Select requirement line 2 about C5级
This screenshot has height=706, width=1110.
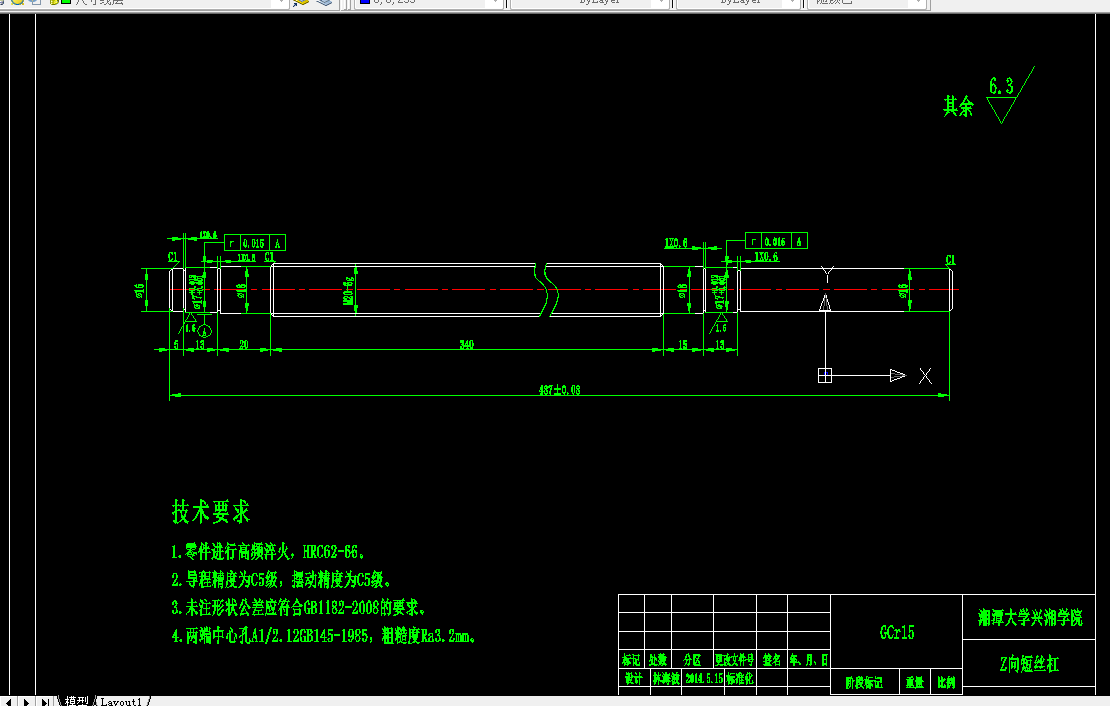coord(281,580)
